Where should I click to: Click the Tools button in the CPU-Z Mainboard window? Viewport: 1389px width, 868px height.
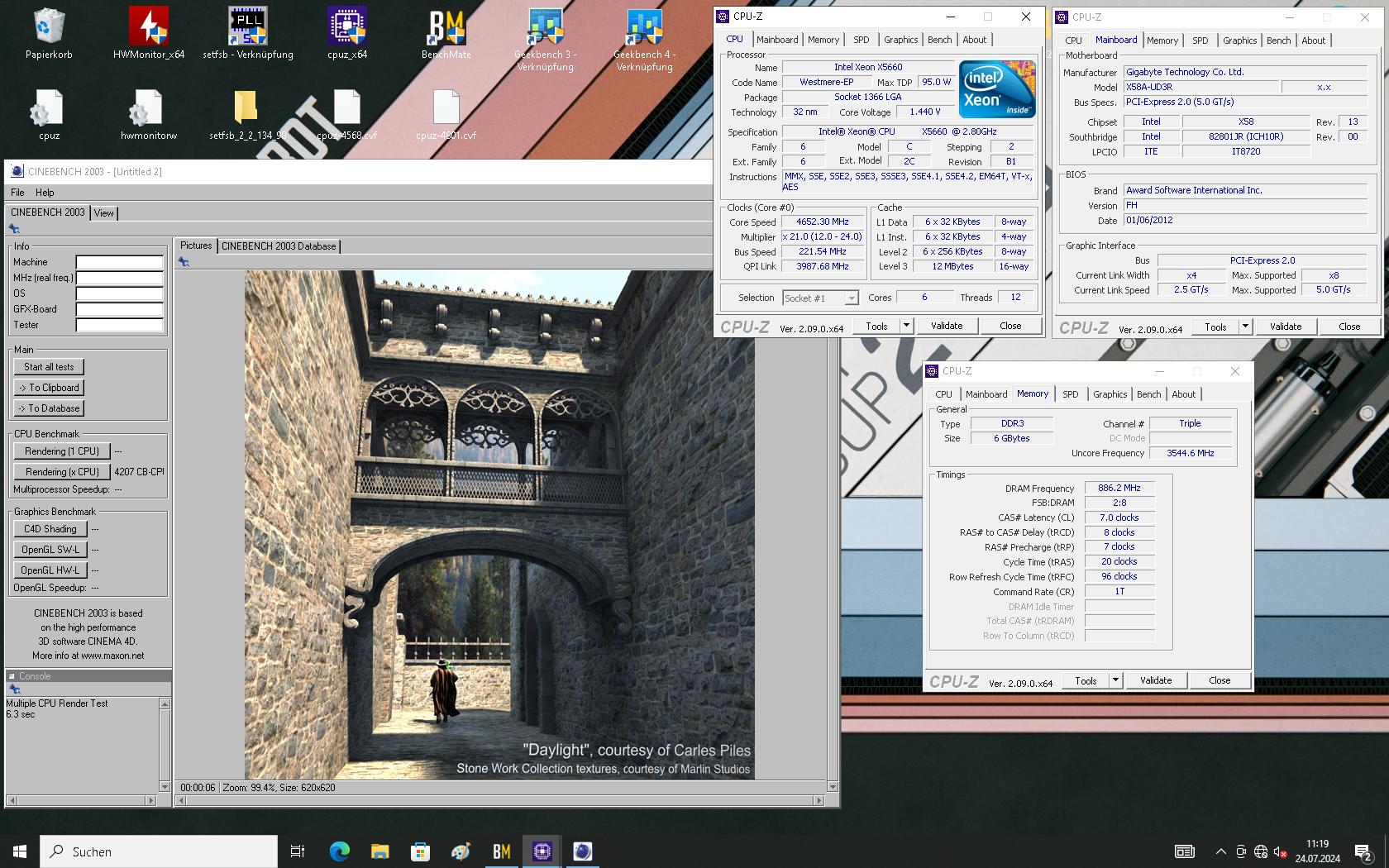click(x=1215, y=327)
